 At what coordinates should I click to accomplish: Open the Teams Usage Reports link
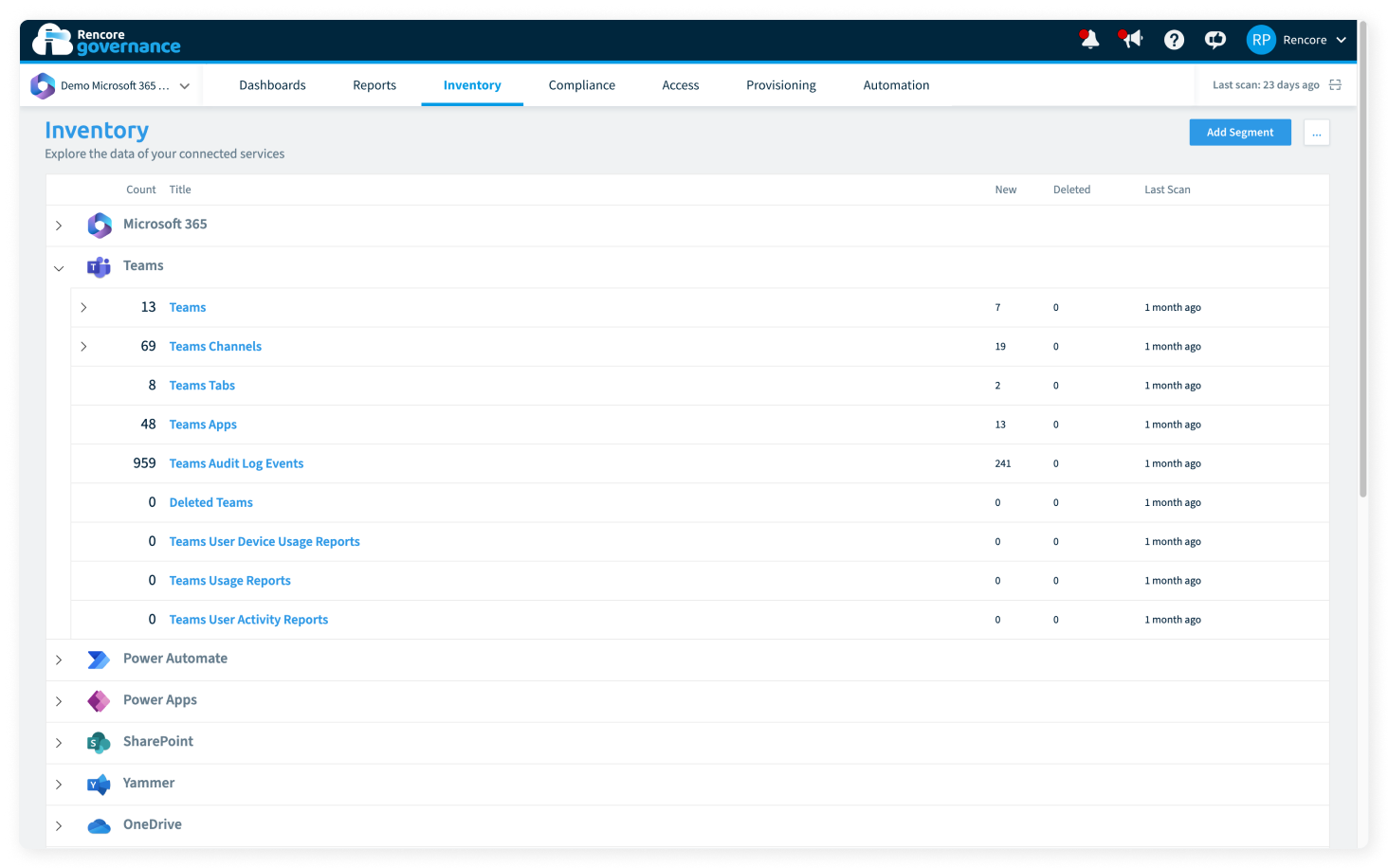(x=229, y=581)
